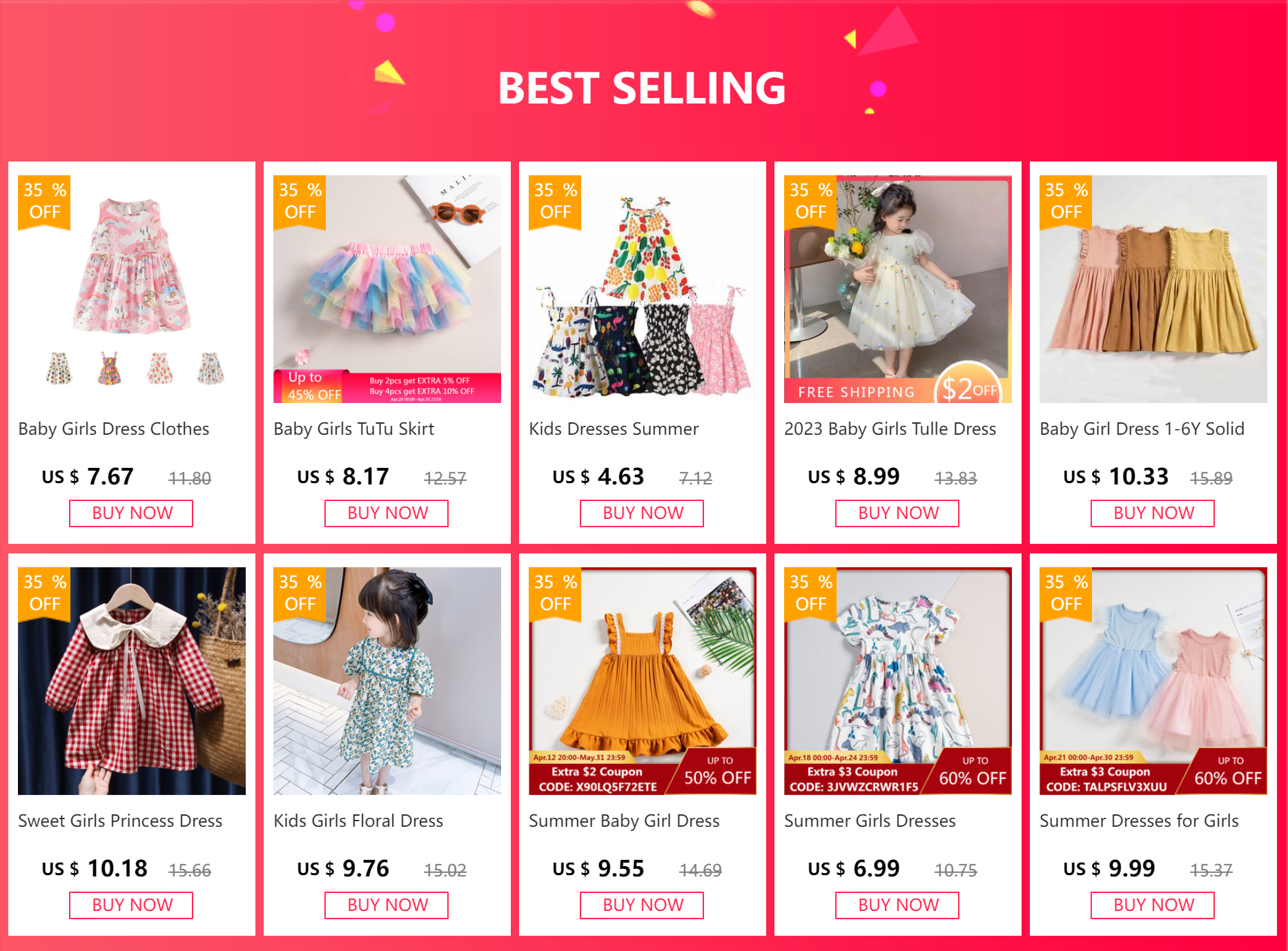
Task: Click BUY NOW for Sweet Girls Princess Dress
Action: pos(131,905)
